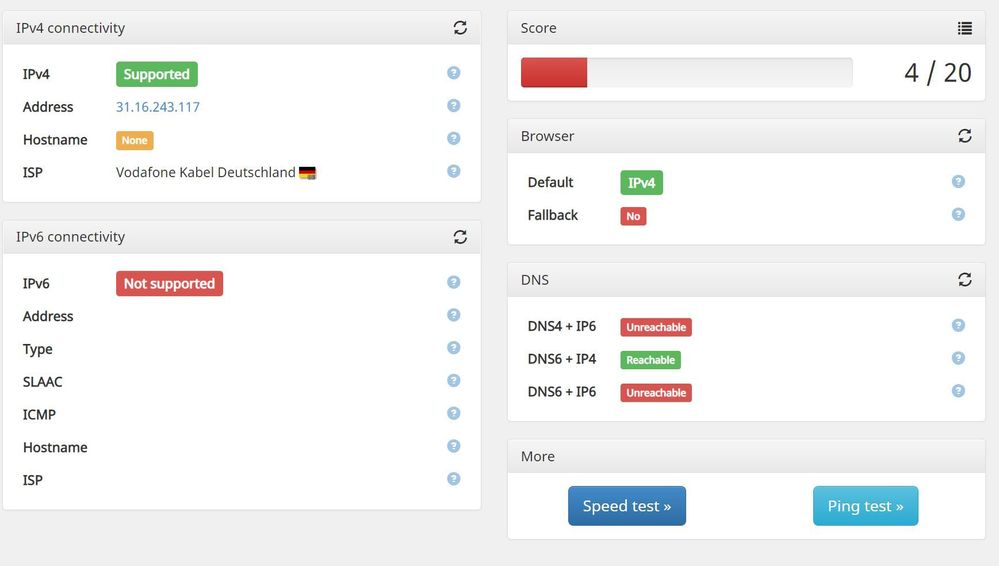Click the Vodafone Kabel Deutschland text
Image resolution: width=999 pixels, height=566 pixels.
[x=206, y=172]
